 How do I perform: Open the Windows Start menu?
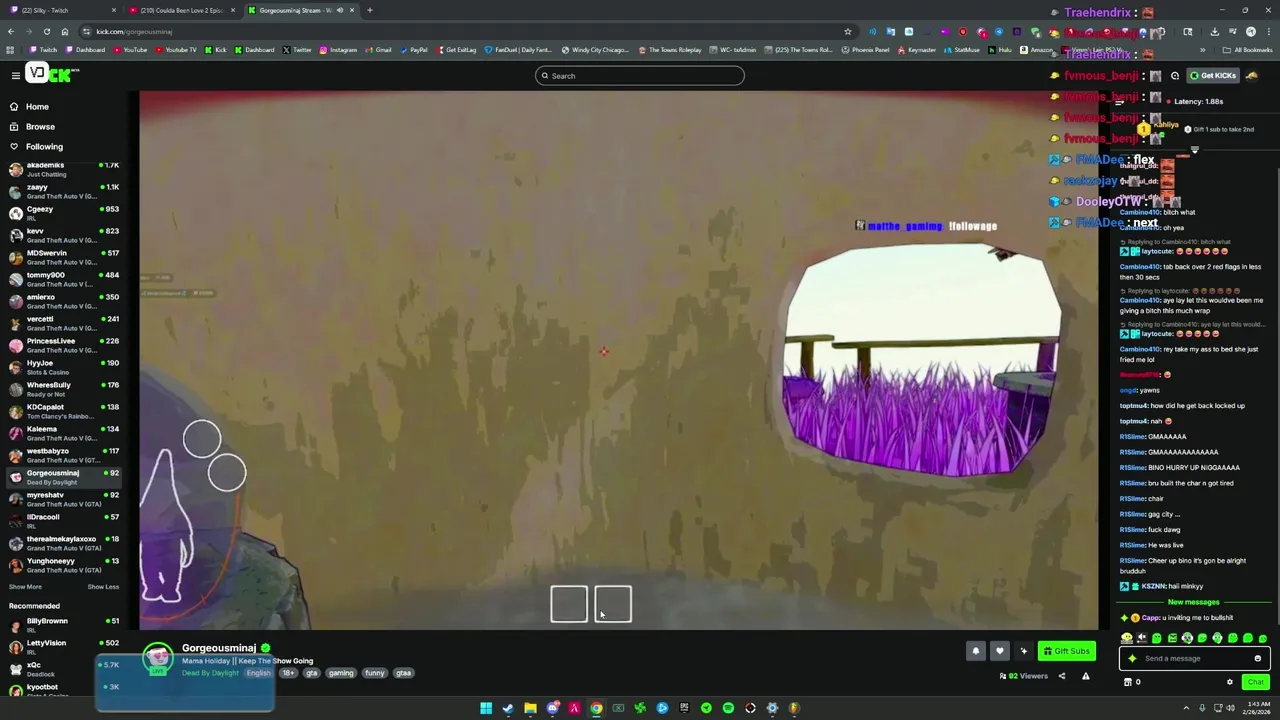pyautogui.click(x=486, y=708)
